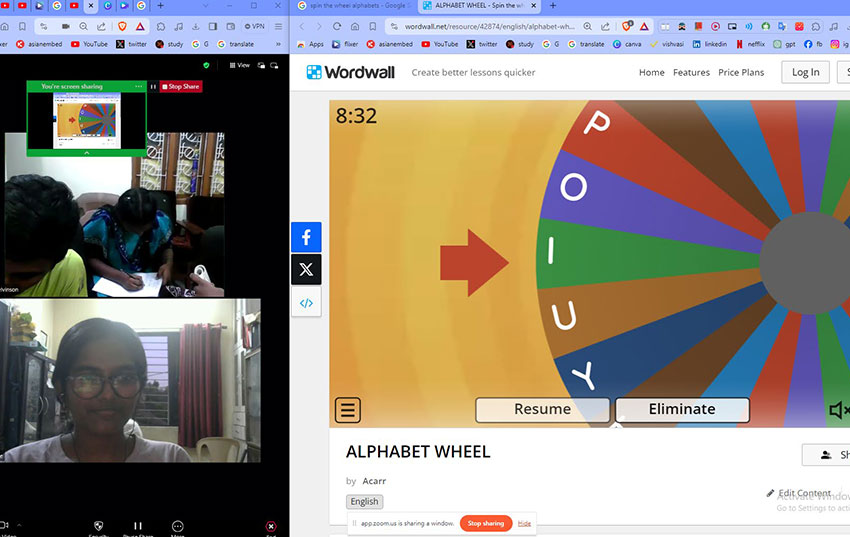Expand the hidden bookmarks chevron in the left browser
Image resolution: width=850 pixels, height=537 pixels.
click(278, 44)
